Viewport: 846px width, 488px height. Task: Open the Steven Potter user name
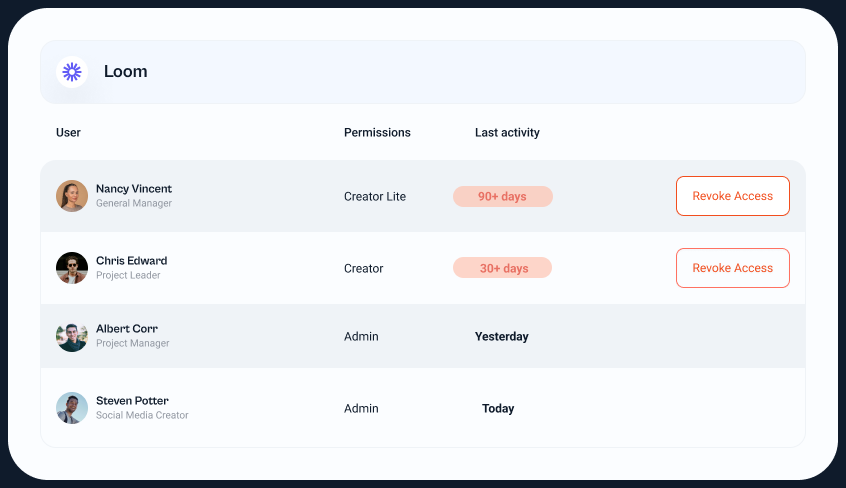(132, 401)
